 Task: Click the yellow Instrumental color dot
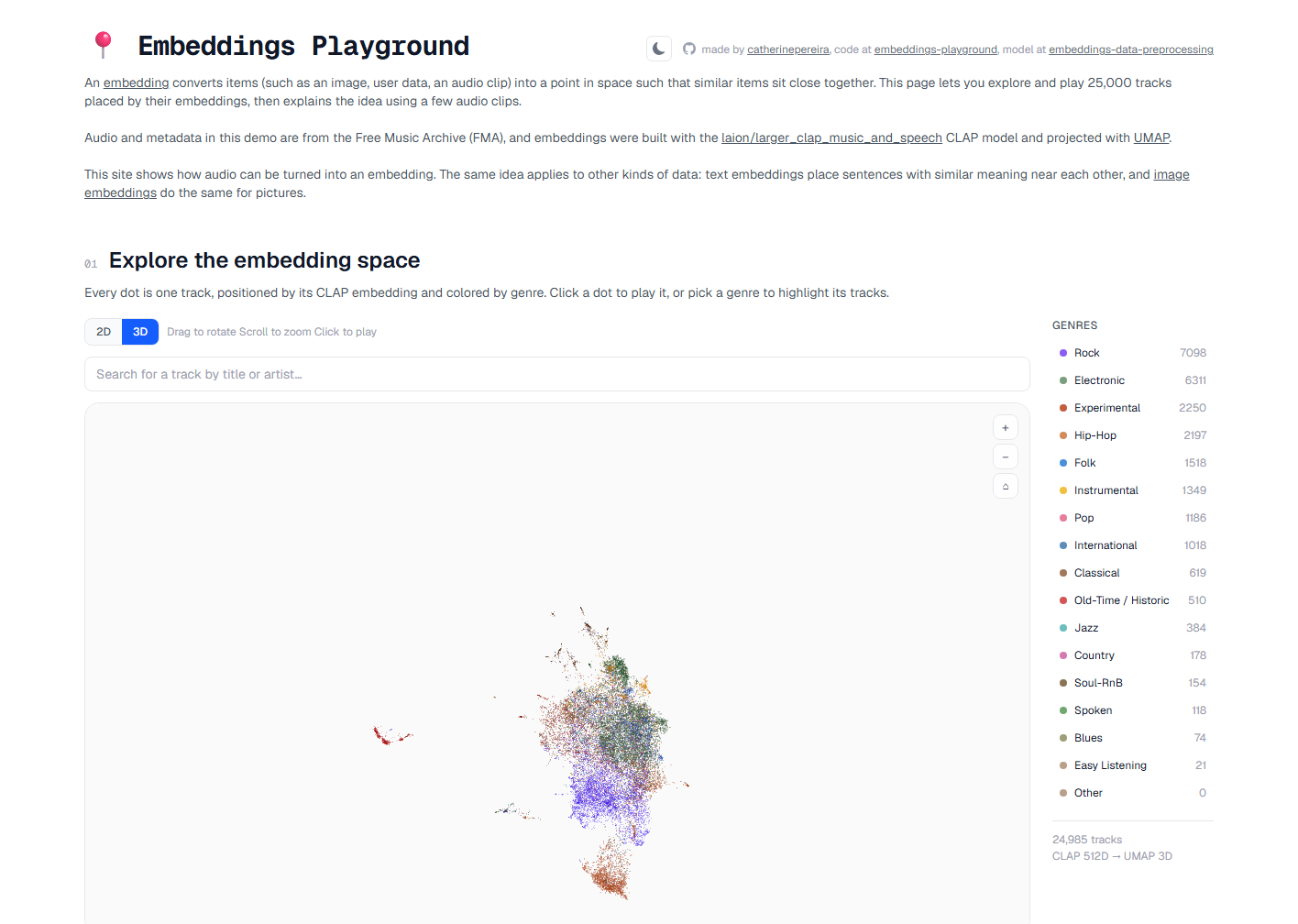point(1063,490)
